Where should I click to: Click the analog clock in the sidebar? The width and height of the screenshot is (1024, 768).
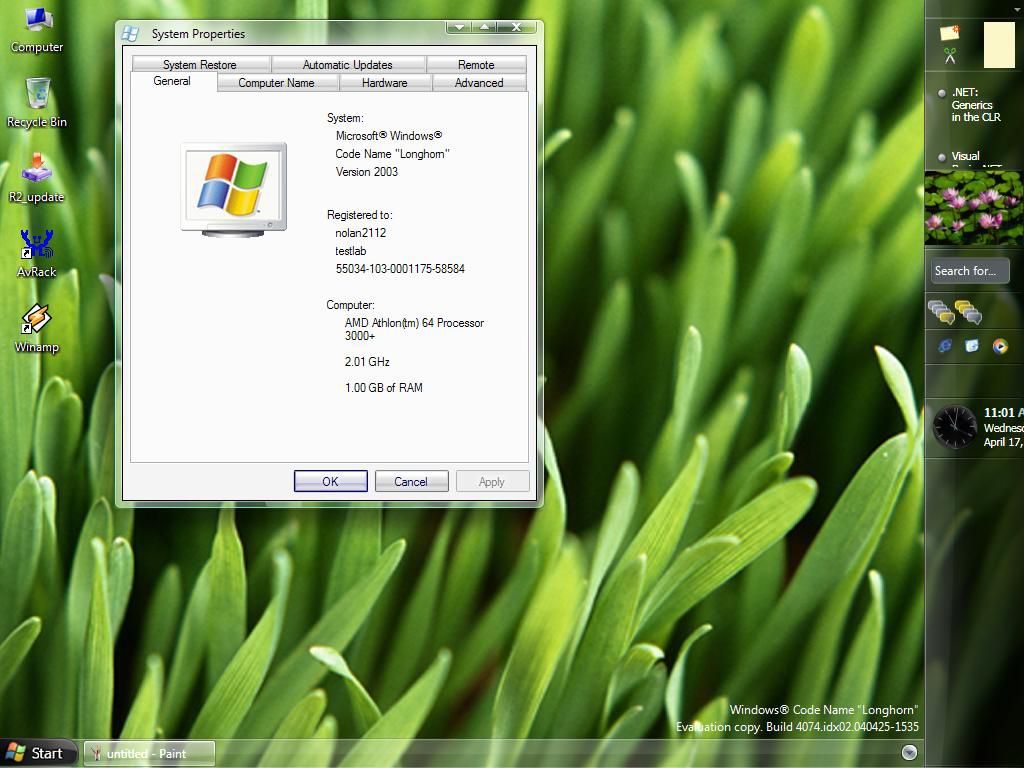pyautogui.click(x=955, y=427)
